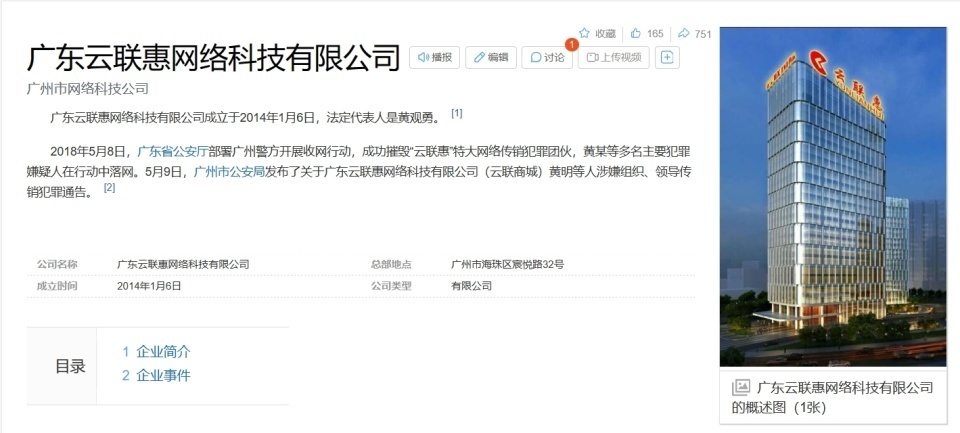
Task: Open the 讨论 discussion button
Action: pos(547,57)
